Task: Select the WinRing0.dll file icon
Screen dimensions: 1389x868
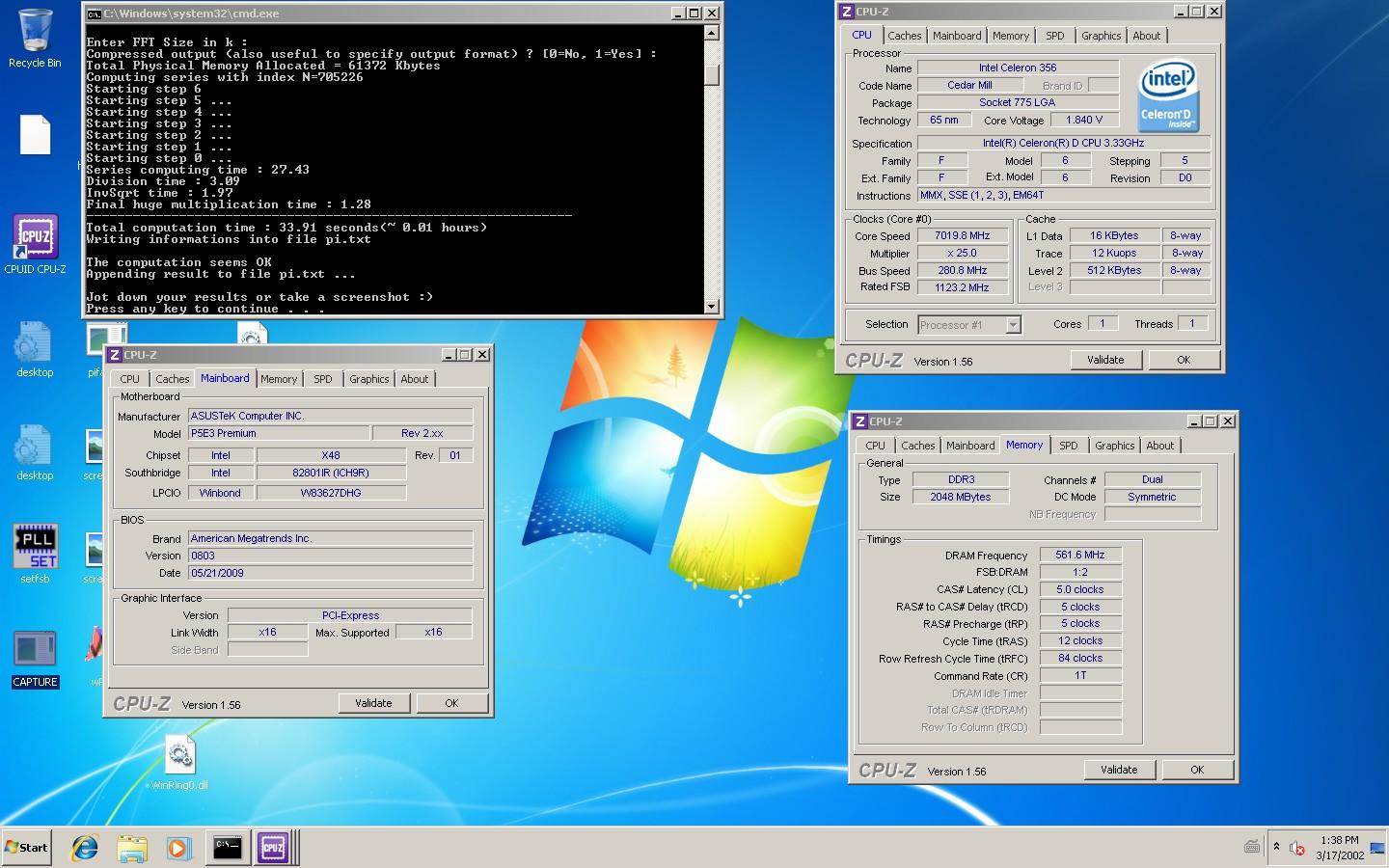Action: 179,763
